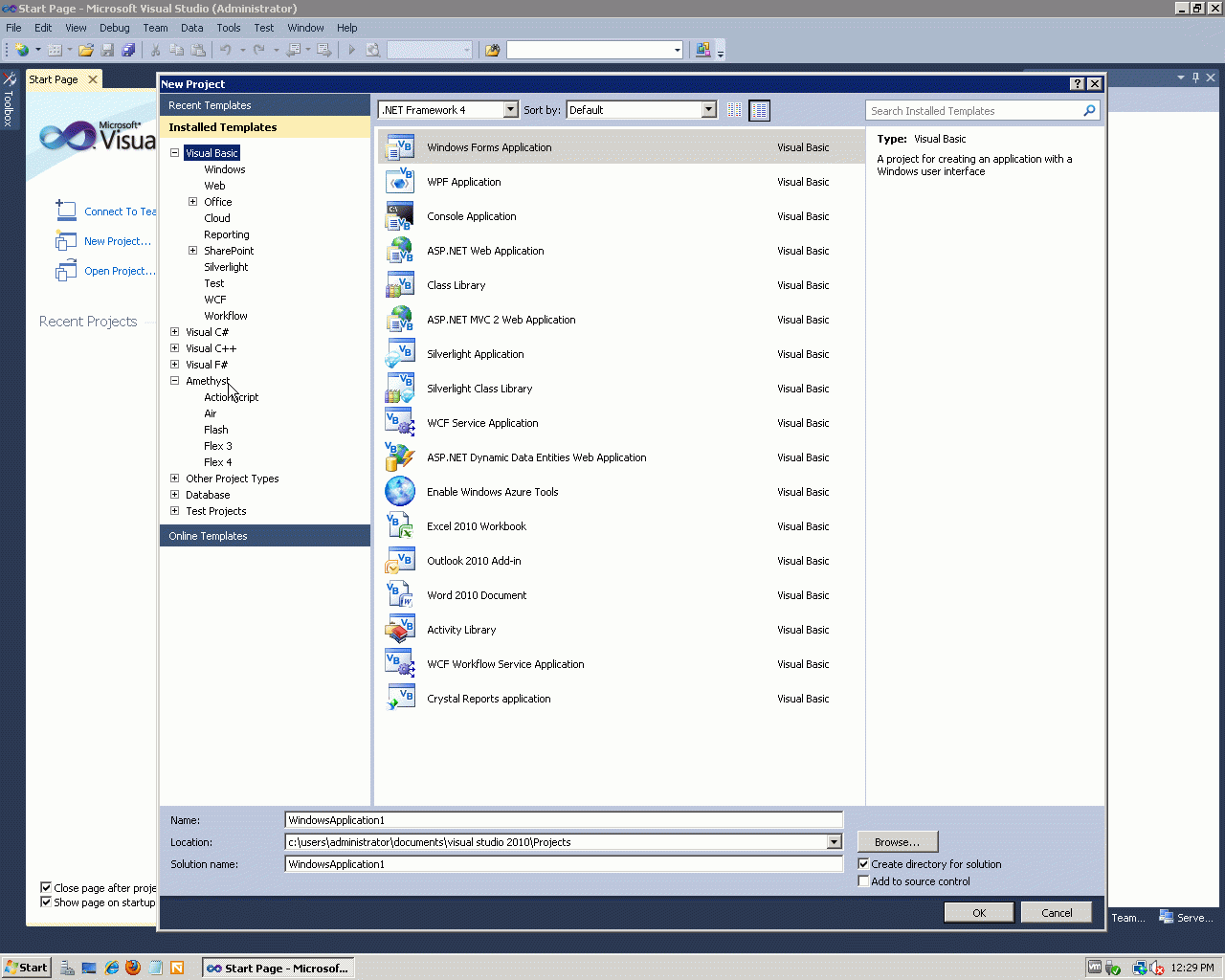Click the New Project... link on Start Page
Image resolution: width=1225 pixels, height=980 pixels.
pyautogui.click(x=118, y=241)
